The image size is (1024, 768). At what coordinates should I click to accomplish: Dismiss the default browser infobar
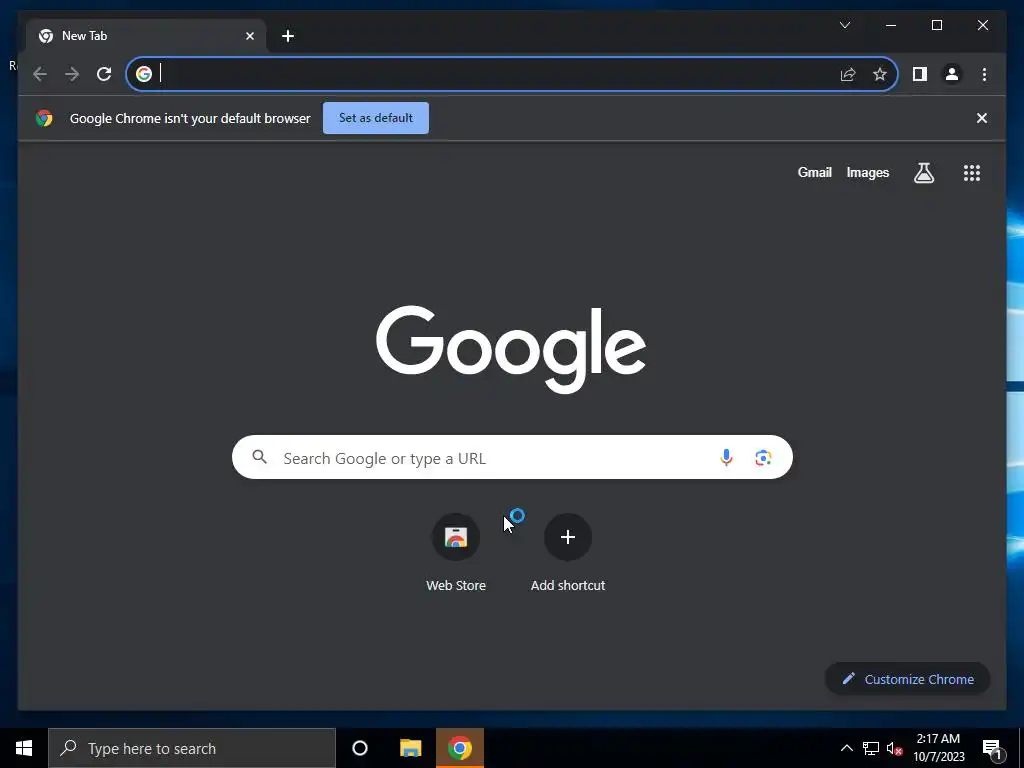click(x=982, y=118)
